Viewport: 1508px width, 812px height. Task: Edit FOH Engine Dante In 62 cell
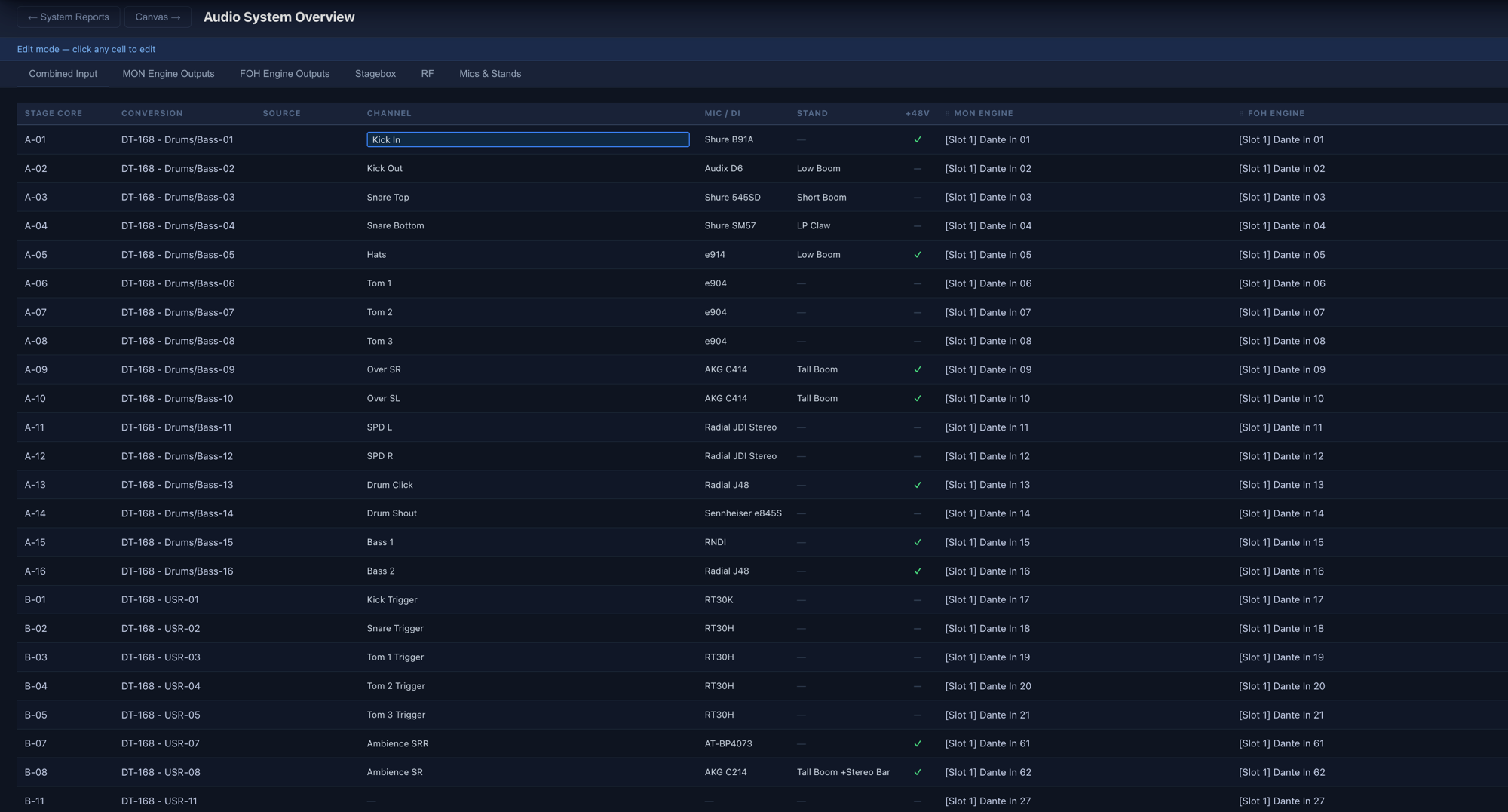coord(1282,772)
